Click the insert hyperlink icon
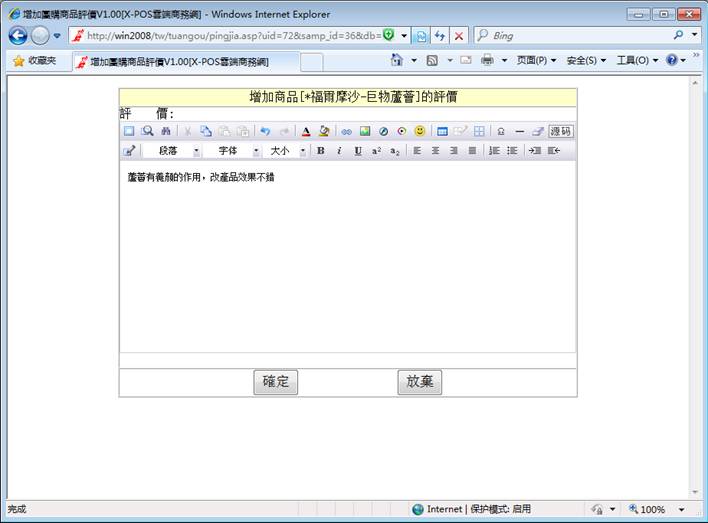The width and height of the screenshot is (708, 523). (x=347, y=131)
